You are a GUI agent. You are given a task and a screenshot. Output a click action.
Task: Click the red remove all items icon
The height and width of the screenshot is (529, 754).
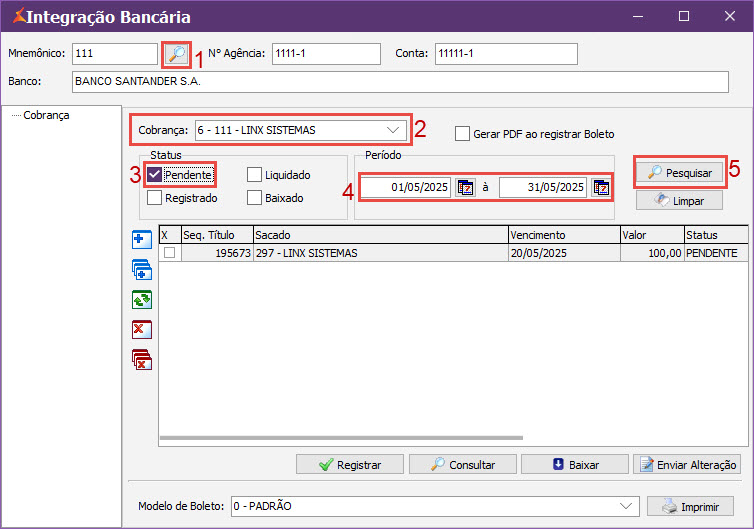click(x=142, y=360)
